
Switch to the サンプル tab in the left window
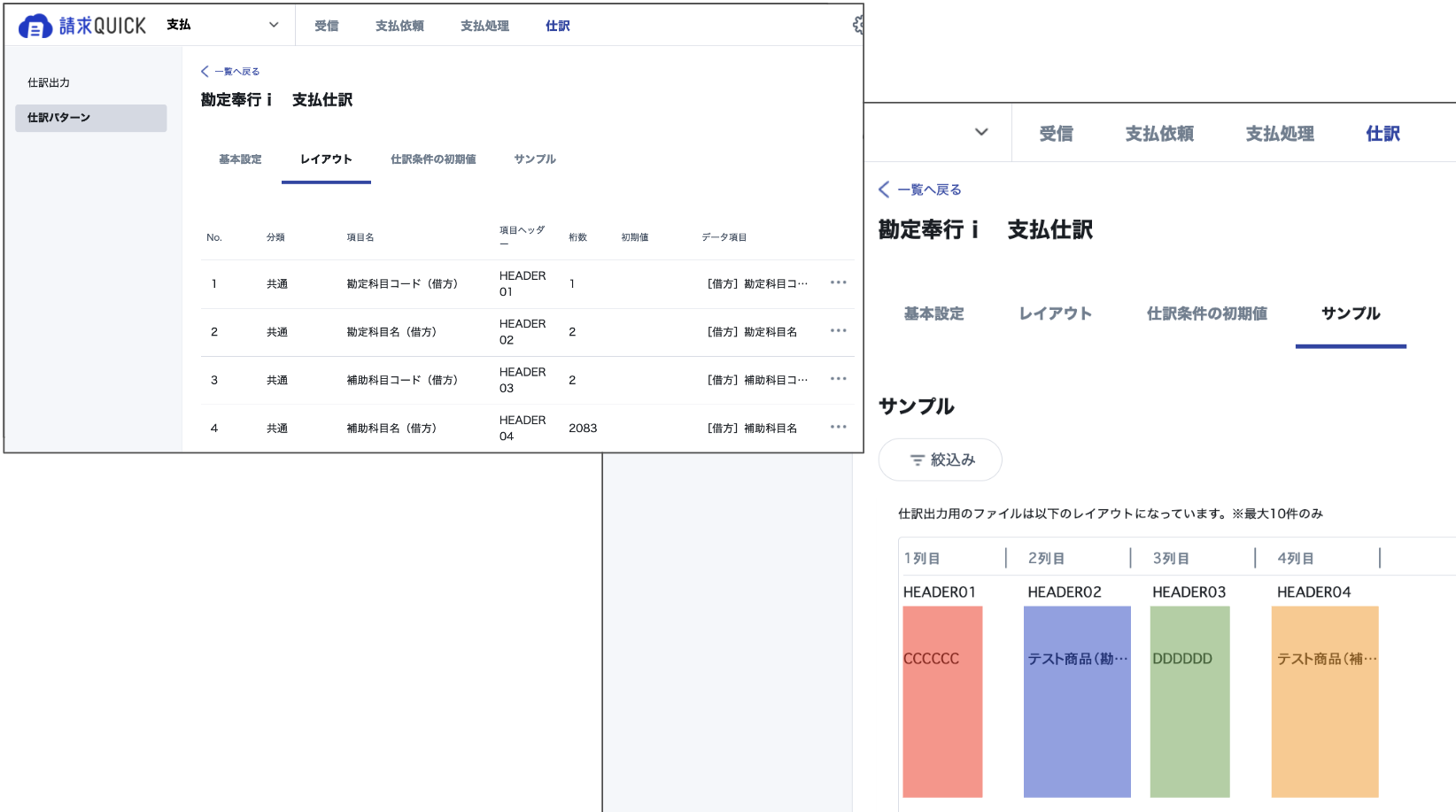click(535, 159)
